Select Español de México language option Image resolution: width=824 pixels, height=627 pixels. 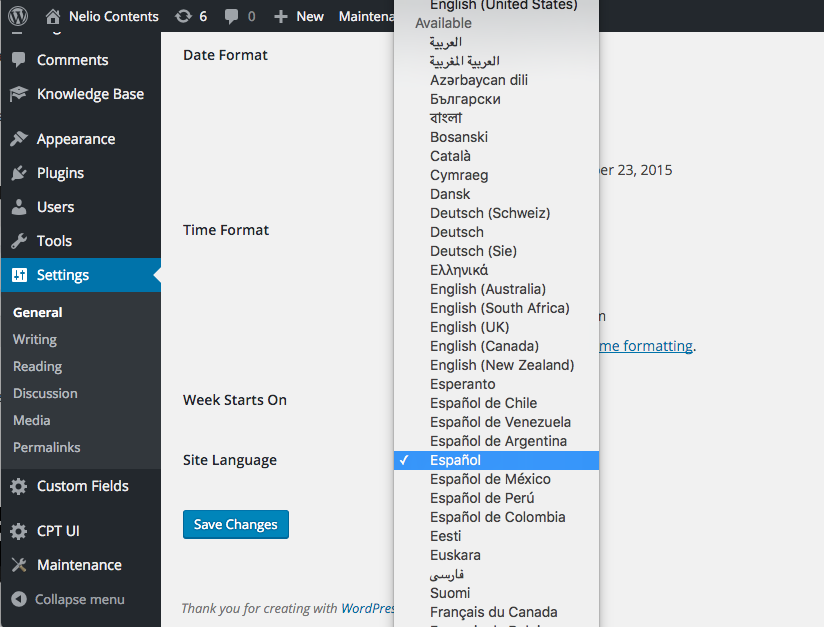pos(490,479)
